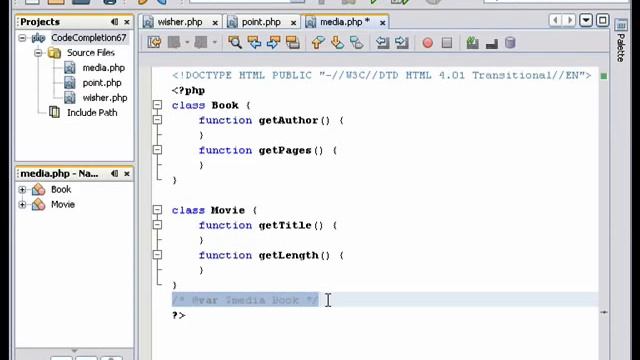The width and height of the screenshot is (640, 360).
Task: Open Back history dropdown arrow
Action: click(187, 42)
